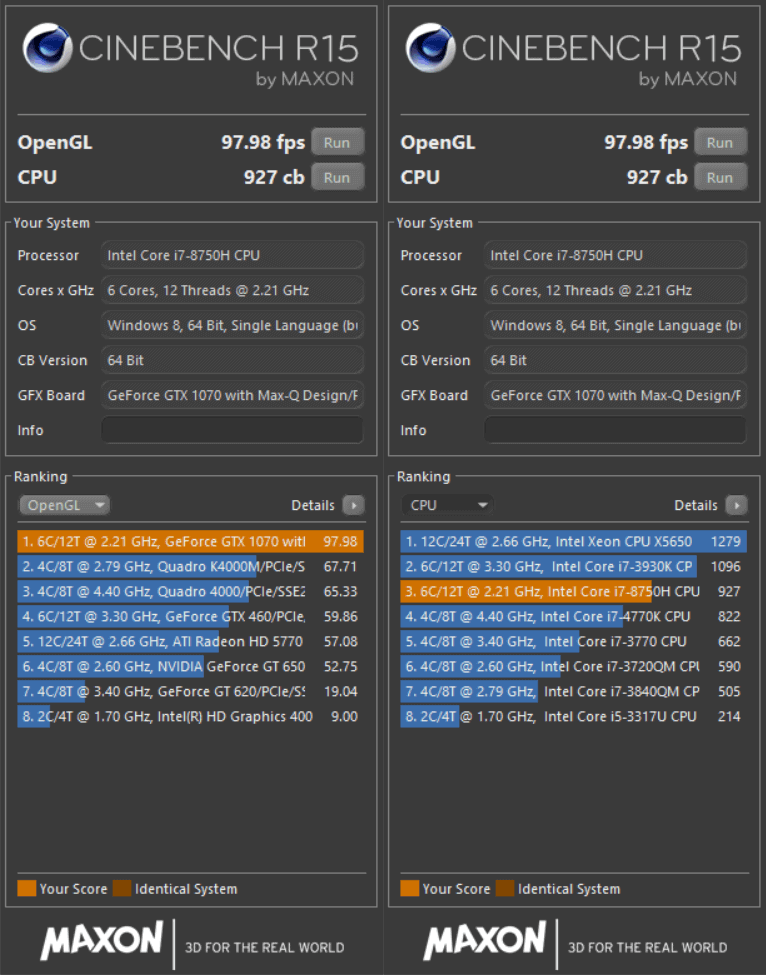Viewport: 766px width, 975px height.
Task: Click Cores x GHz field in right panel
Action: (x=616, y=290)
